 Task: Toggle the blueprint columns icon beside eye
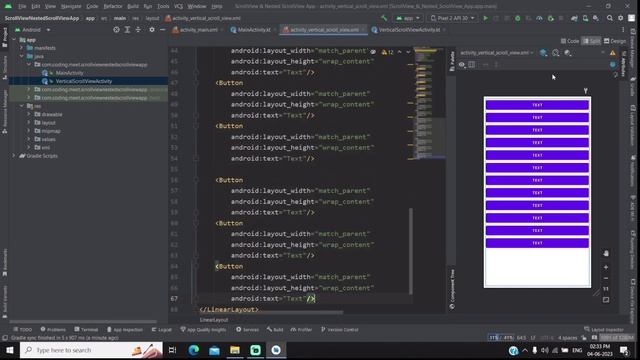(471, 64)
